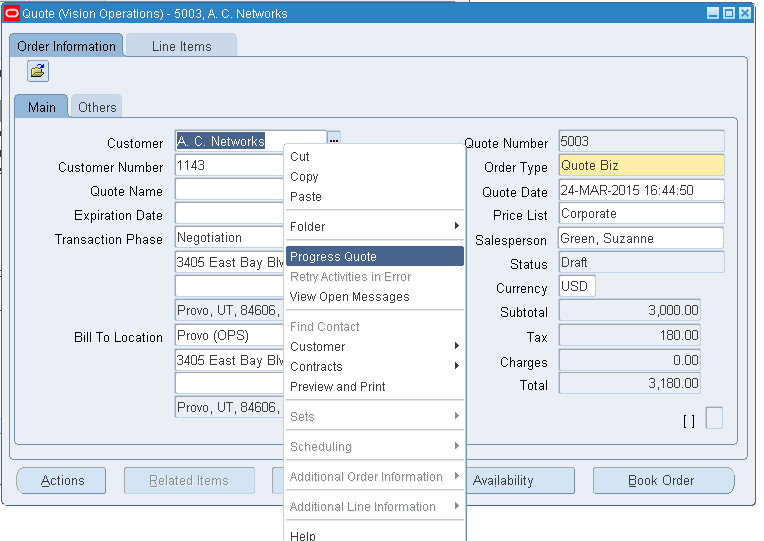Focus the Customer Number field
Viewport: 764px width, 541px height.
[x=228, y=166]
